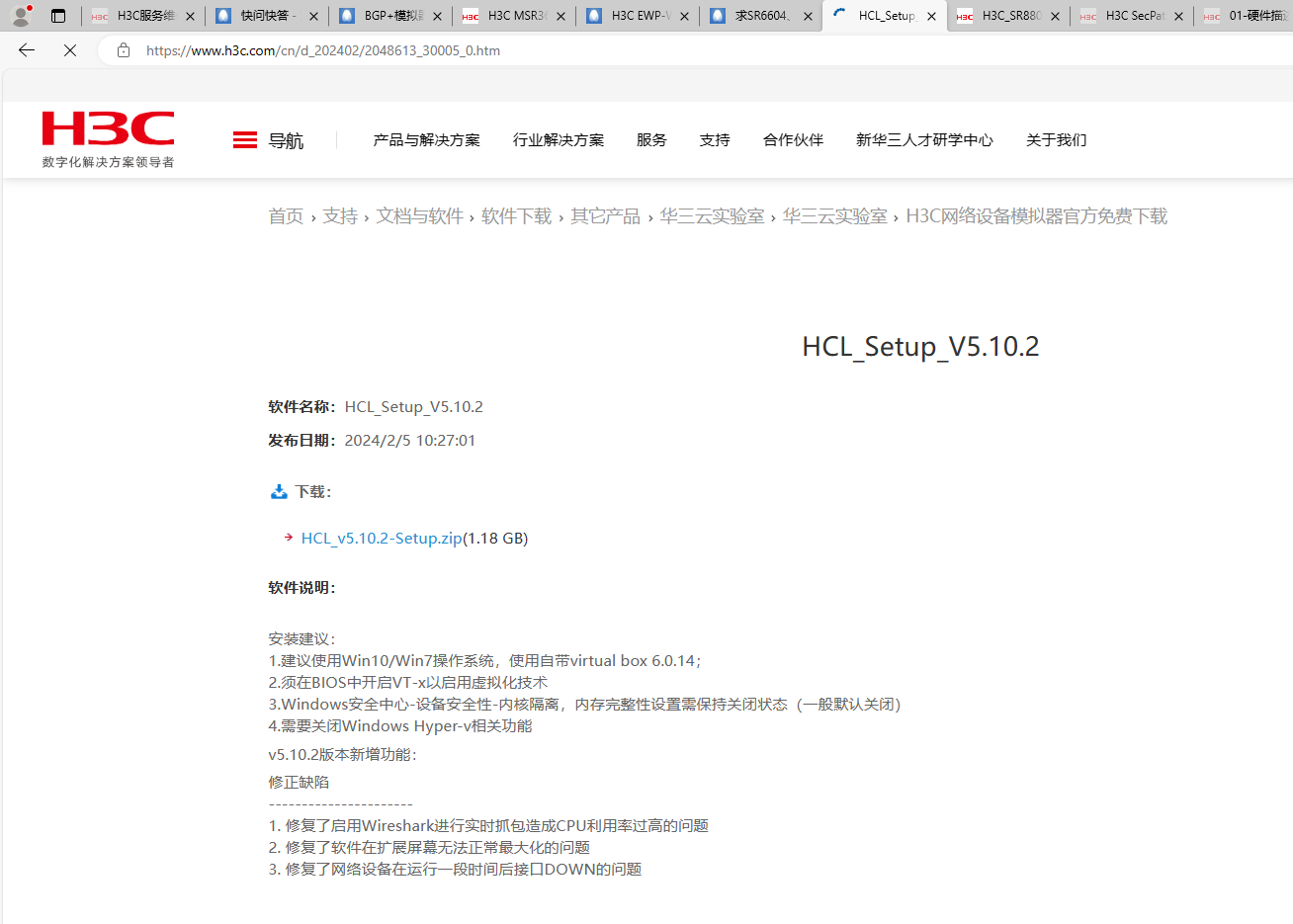Click the H3C logo
The width and height of the screenshot is (1293, 924).
(108, 139)
